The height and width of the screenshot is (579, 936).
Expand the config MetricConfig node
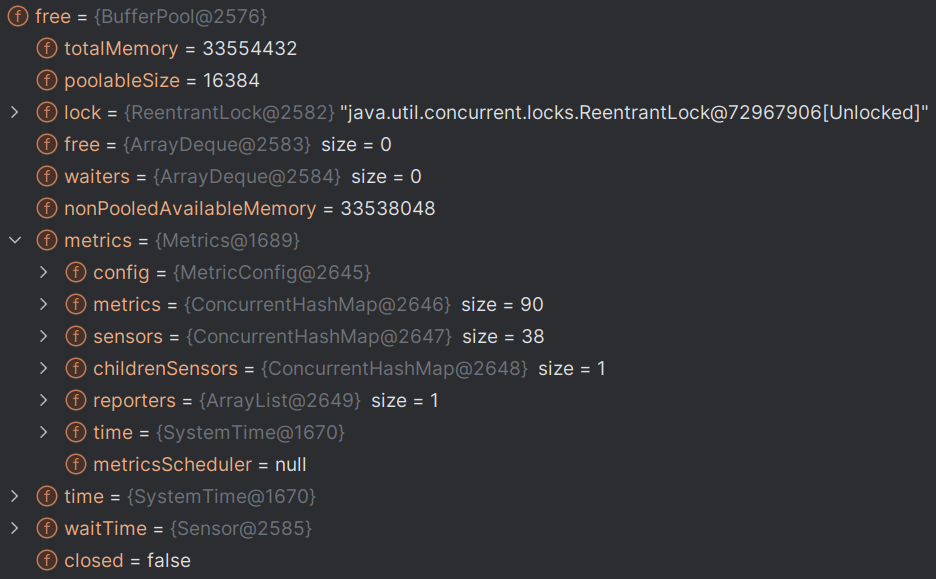(44, 272)
